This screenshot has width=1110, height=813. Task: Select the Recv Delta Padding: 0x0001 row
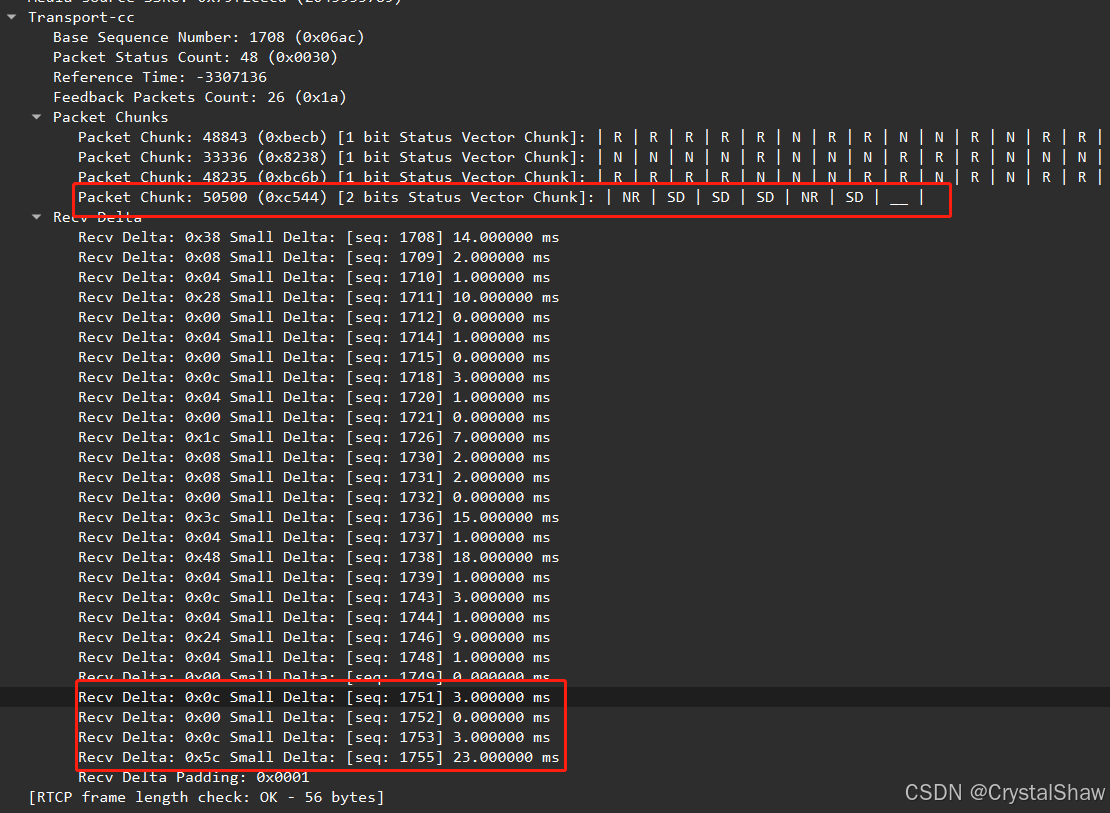pos(194,777)
